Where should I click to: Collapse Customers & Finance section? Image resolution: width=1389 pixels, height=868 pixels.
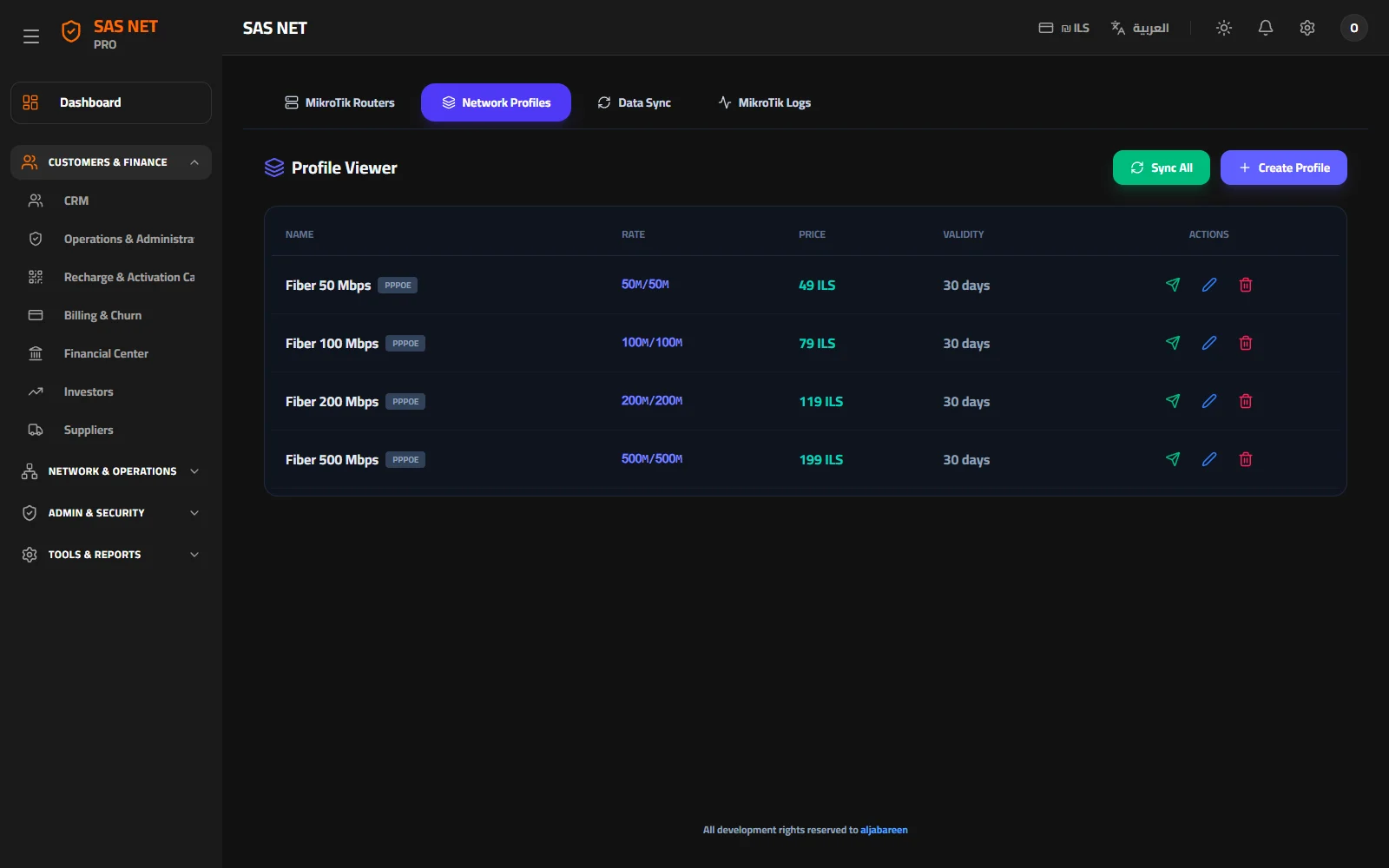tap(111, 162)
